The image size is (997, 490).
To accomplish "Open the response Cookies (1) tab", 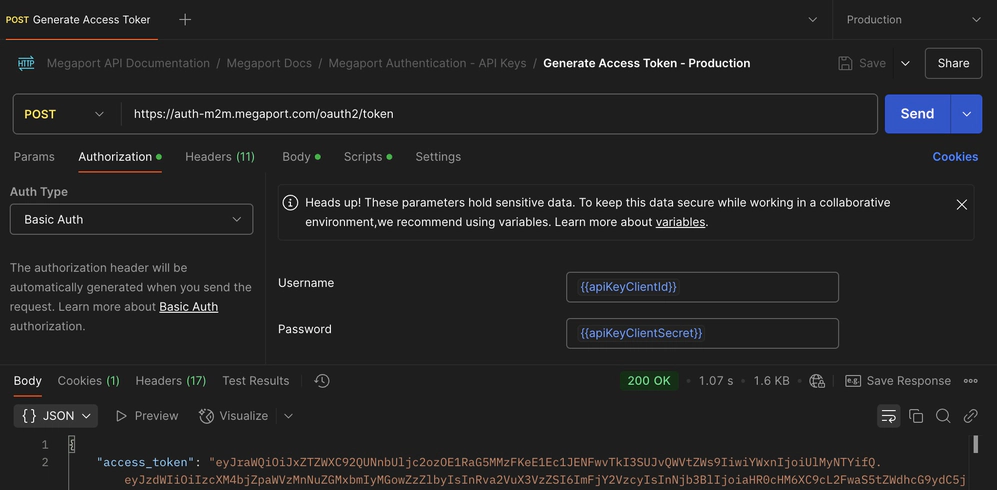I will [x=88, y=381].
